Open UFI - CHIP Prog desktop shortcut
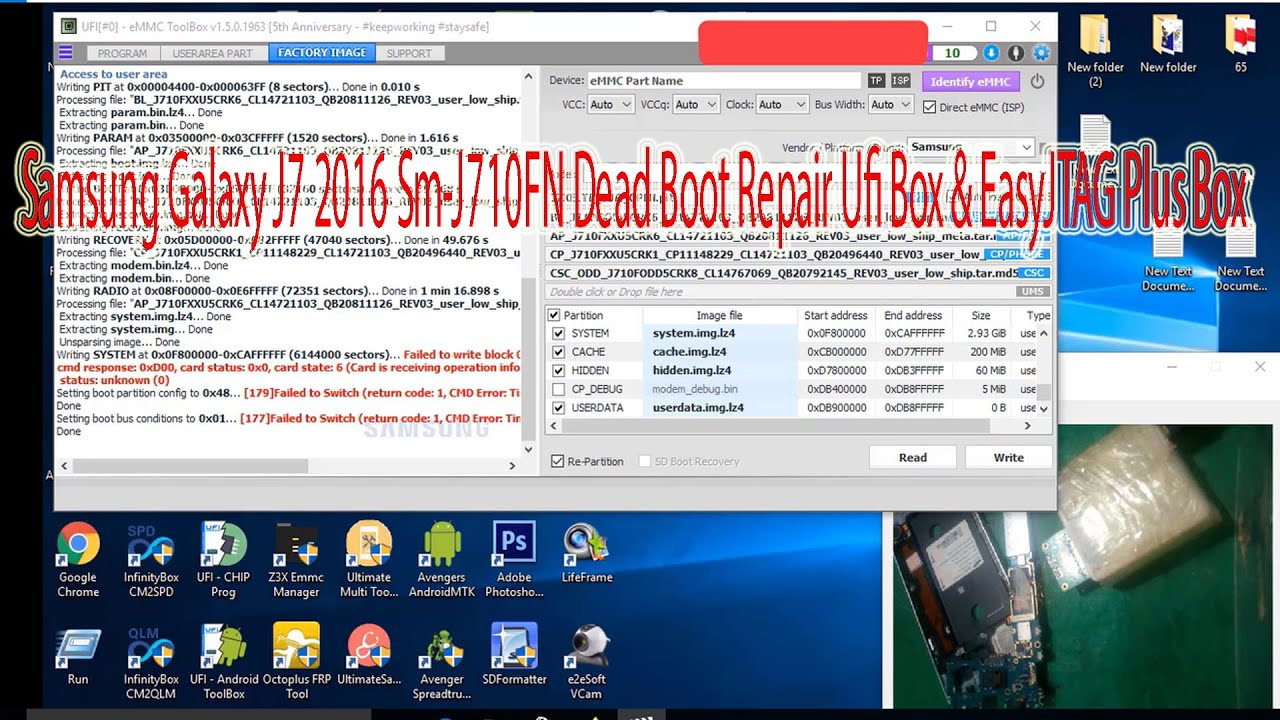The height and width of the screenshot is (720, 1280). point(223,560)
